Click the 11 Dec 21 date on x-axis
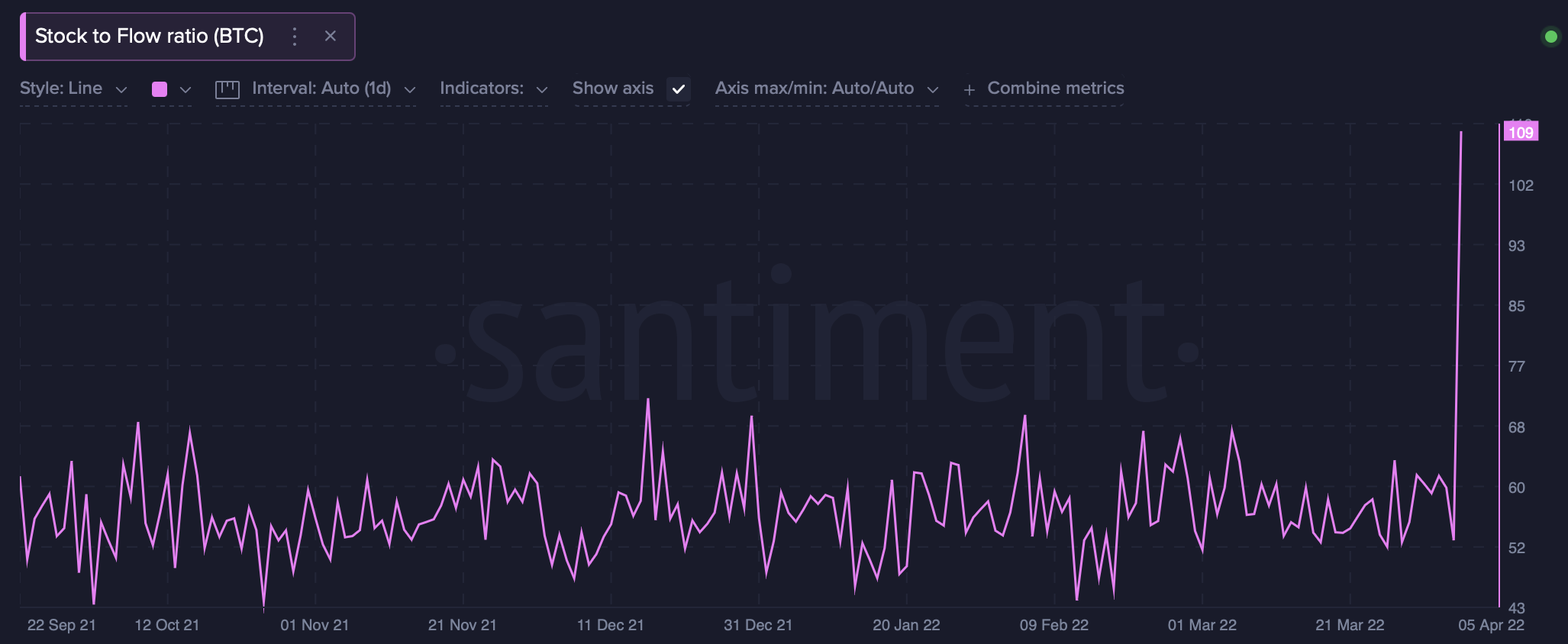Image resolution: width=1568 pixels, height=644 pixels. 610,625
